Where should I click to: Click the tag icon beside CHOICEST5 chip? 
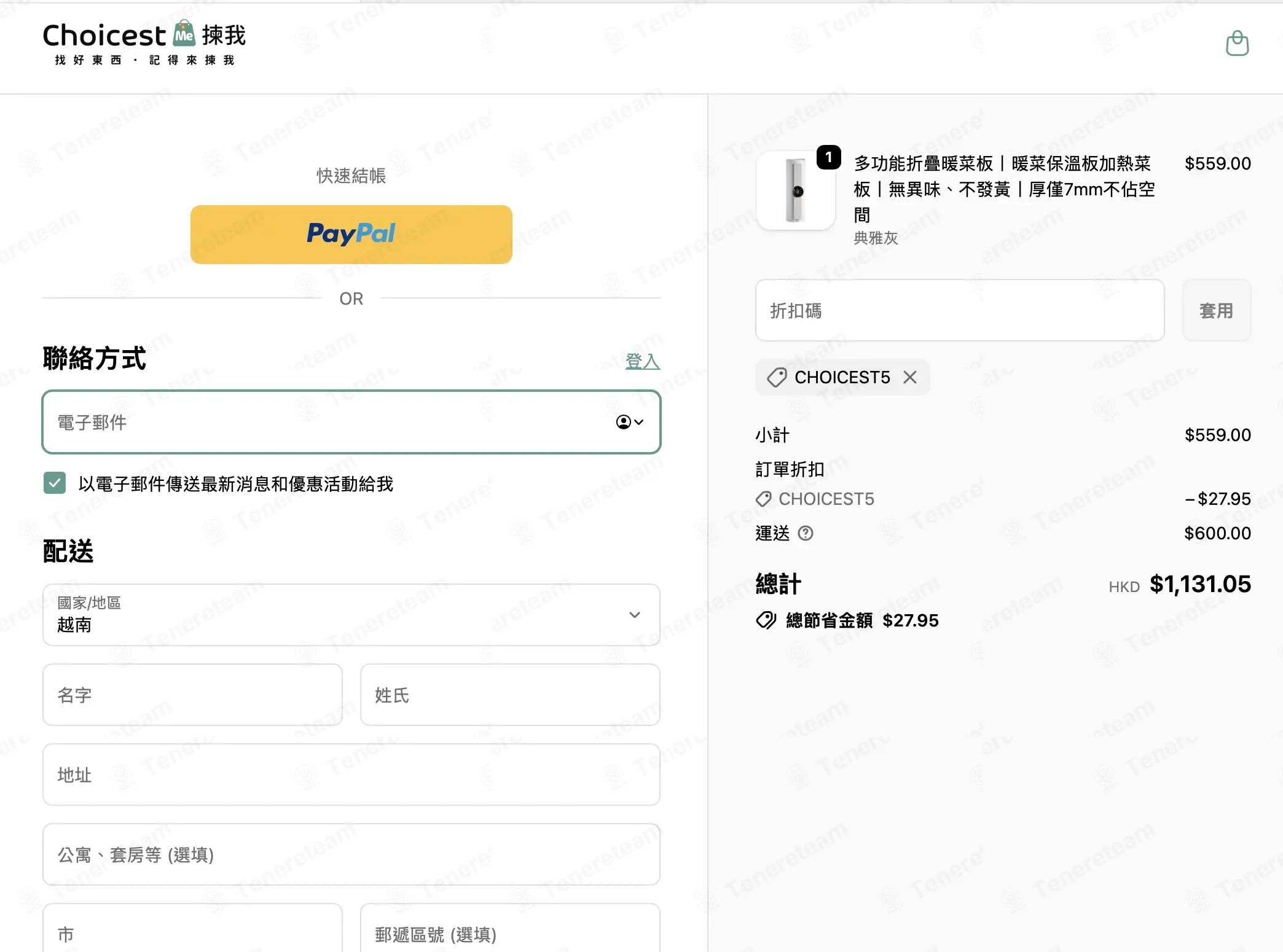click(x=777, y=377)
